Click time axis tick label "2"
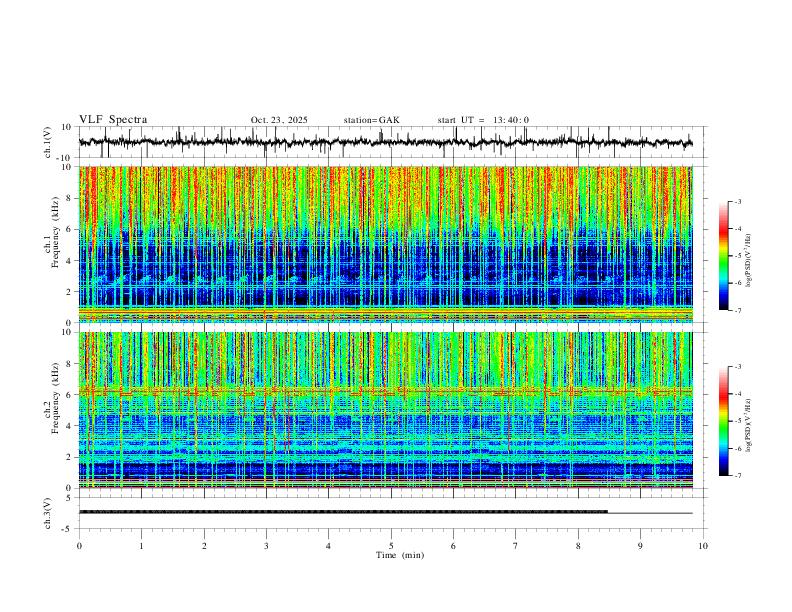Viewport: 792px width, 612px height. [x=204, y=546]
